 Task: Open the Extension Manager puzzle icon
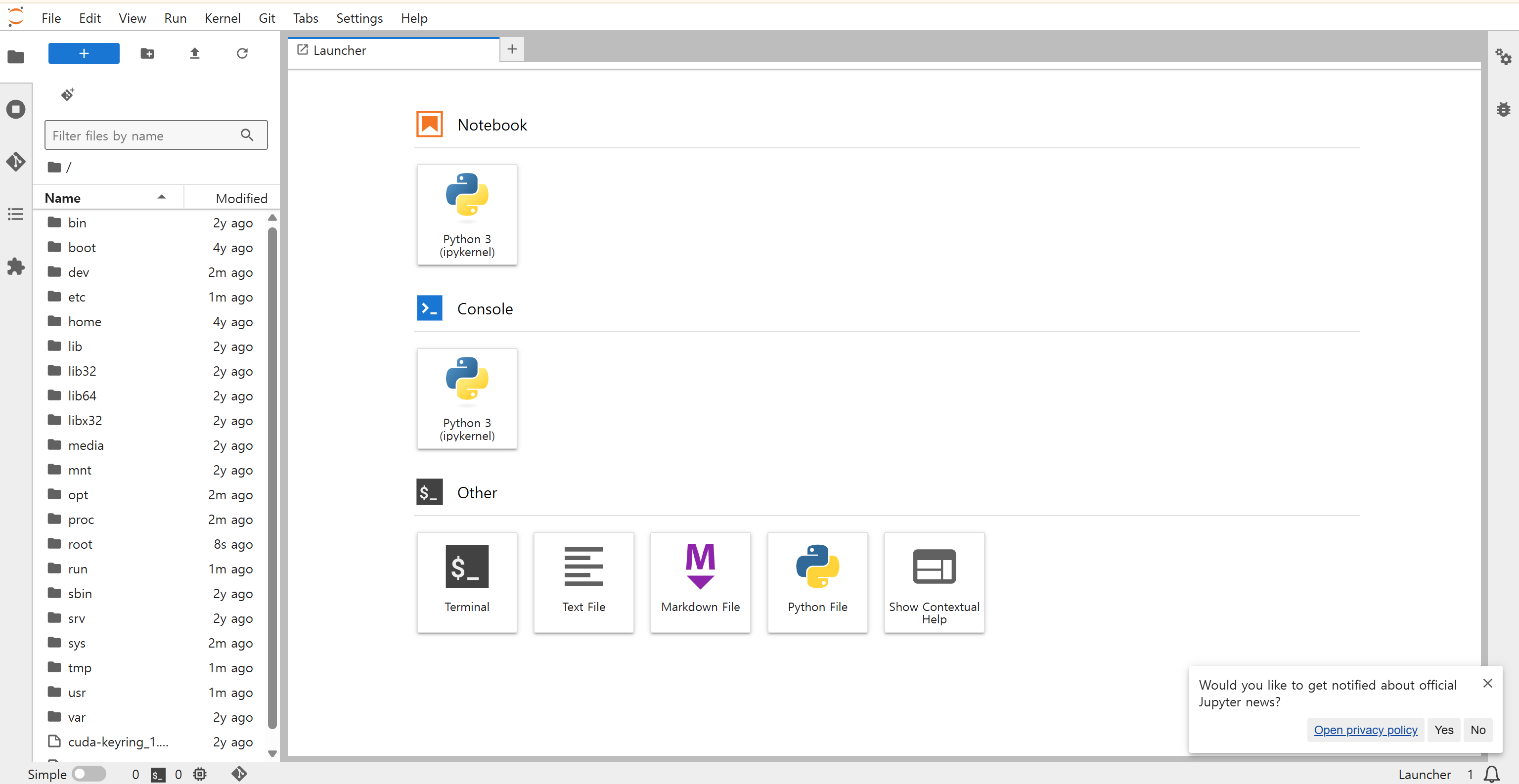point(16,266)
